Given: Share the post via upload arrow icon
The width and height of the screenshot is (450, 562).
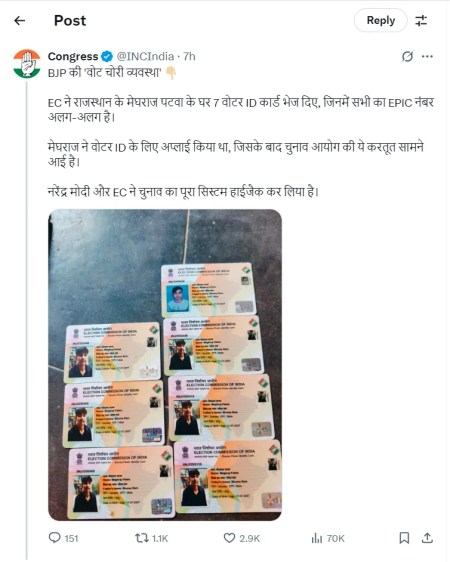Looking at the screenshot, I should point(427,538).
